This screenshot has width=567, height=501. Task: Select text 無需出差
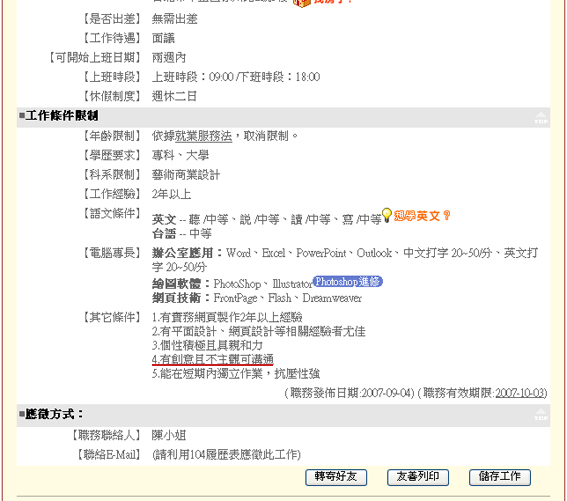tap(175, 19)
